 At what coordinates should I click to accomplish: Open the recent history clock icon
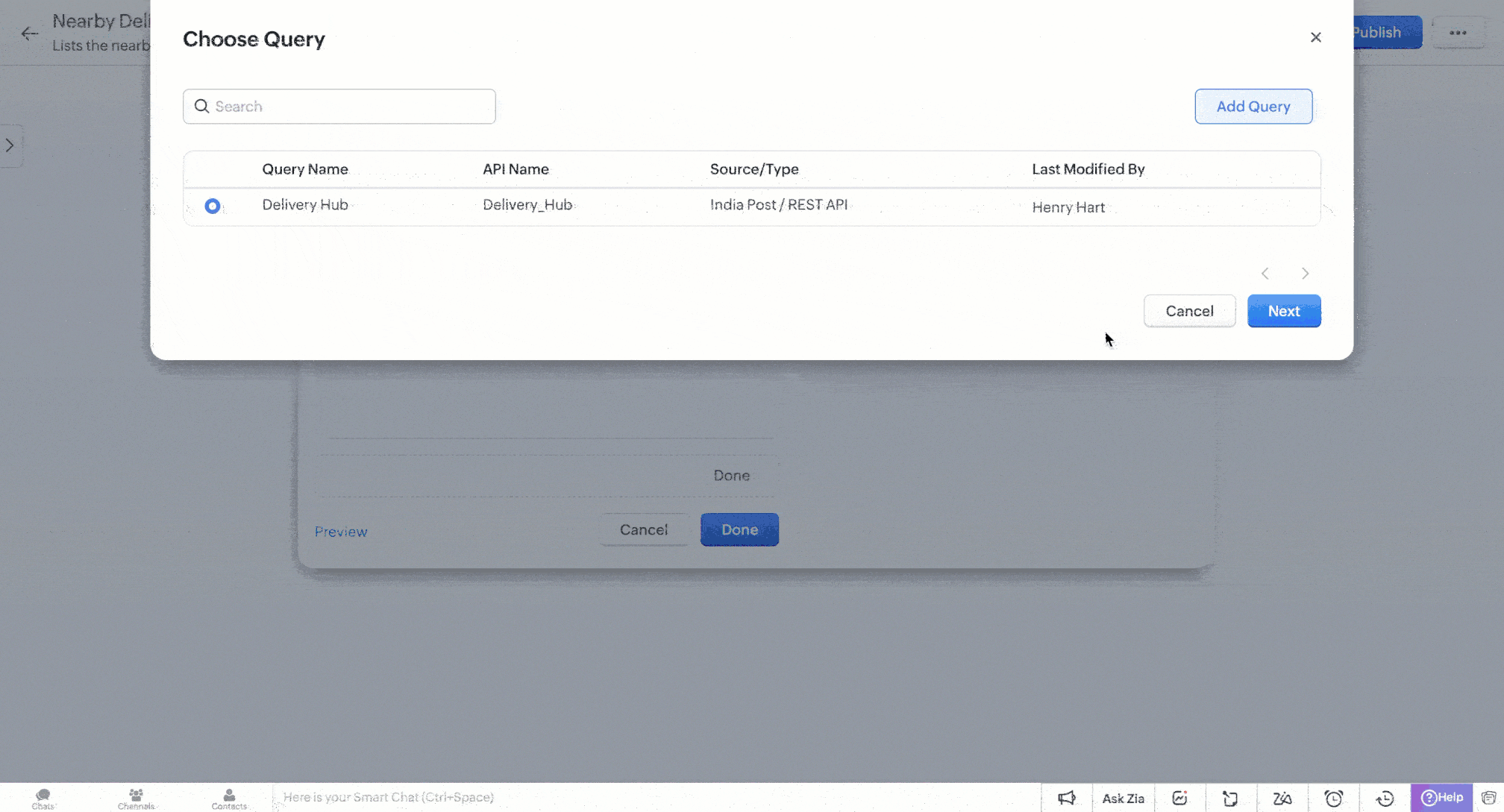pos(1385,798)
